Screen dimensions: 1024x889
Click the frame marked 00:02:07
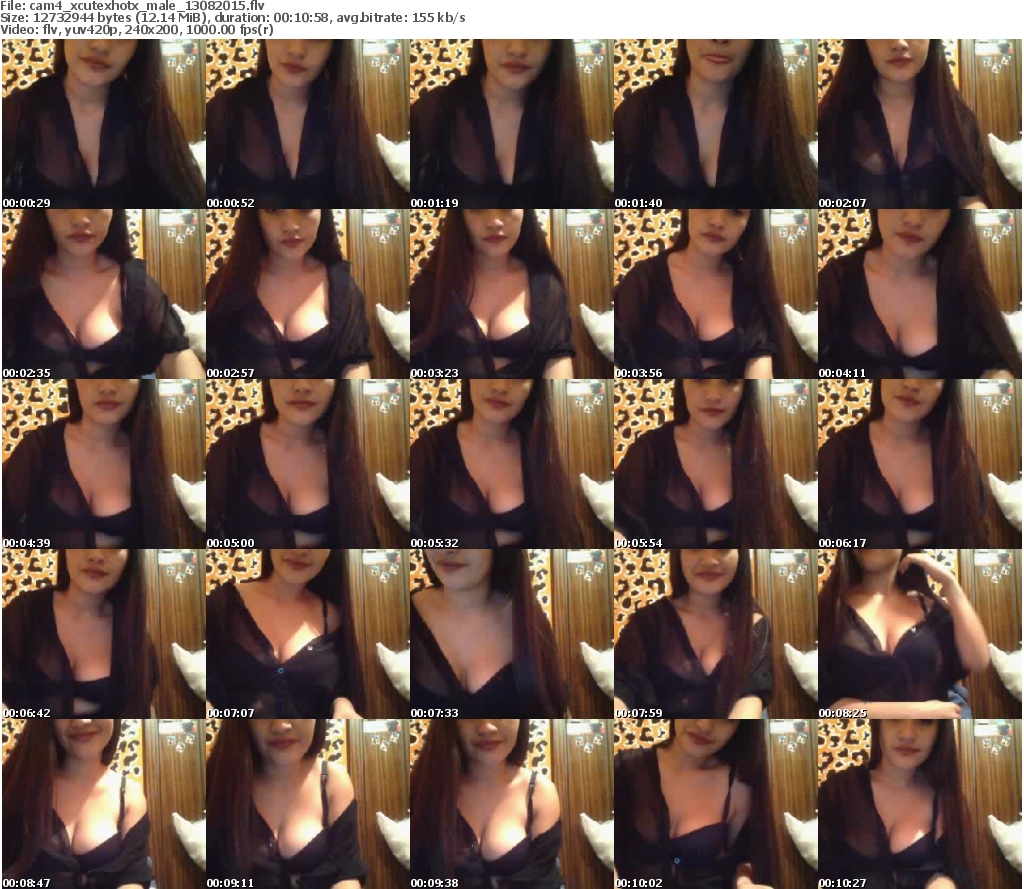coord(920,124)
